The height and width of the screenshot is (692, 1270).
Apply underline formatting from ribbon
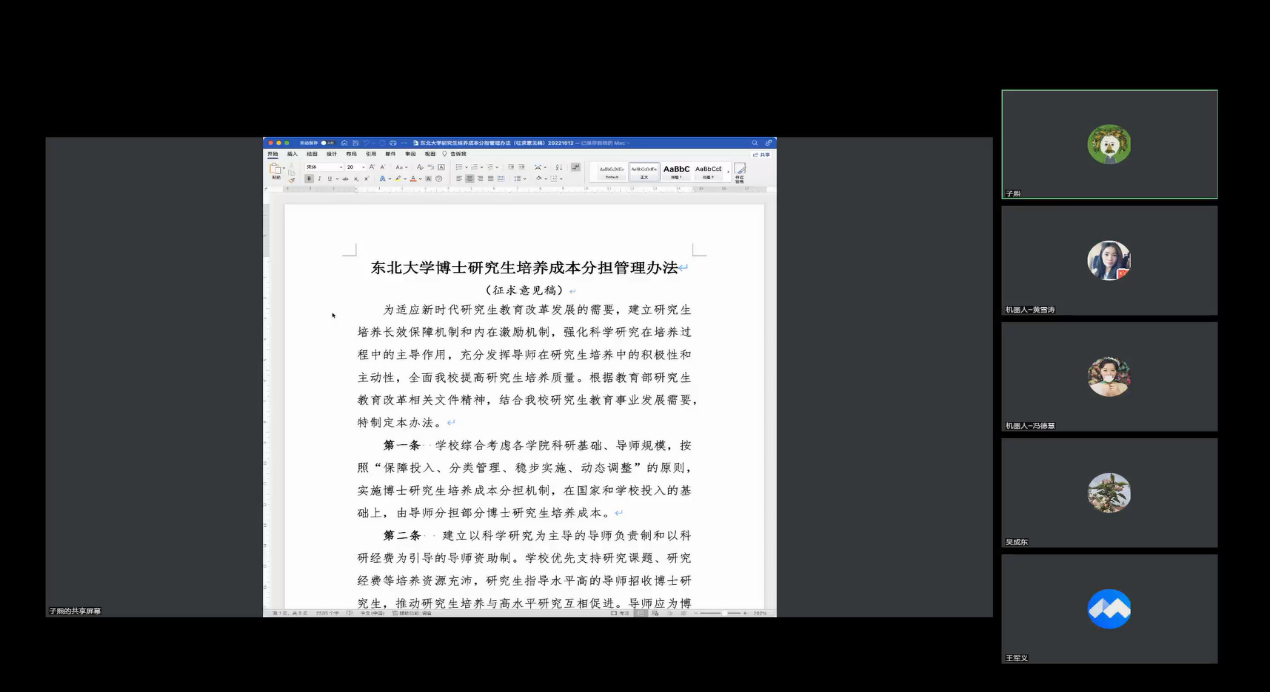tap(330, 179)
